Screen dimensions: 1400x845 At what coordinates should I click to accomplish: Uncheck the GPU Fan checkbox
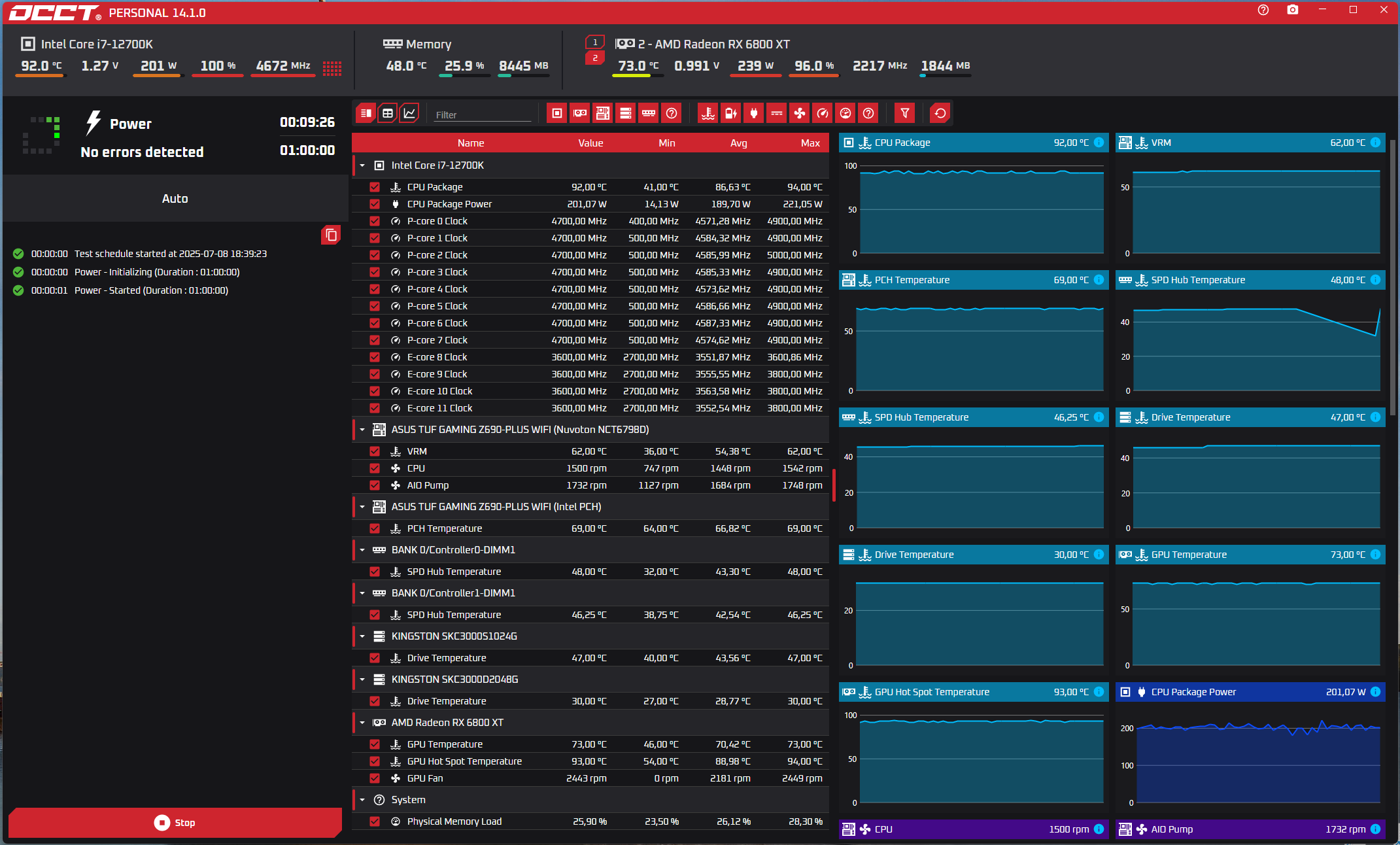375,778
